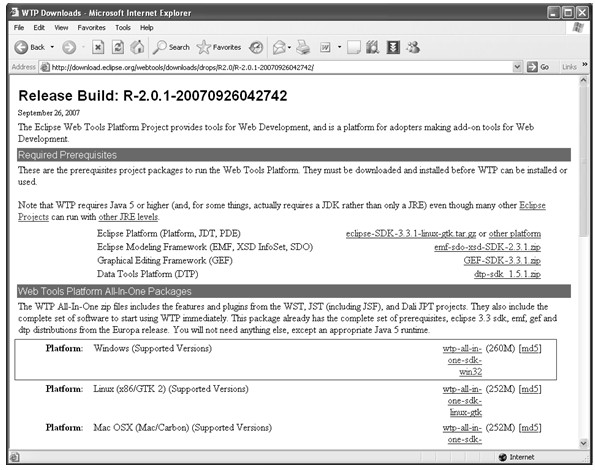Click the page icon in the Address bar

tap(45, 68)
